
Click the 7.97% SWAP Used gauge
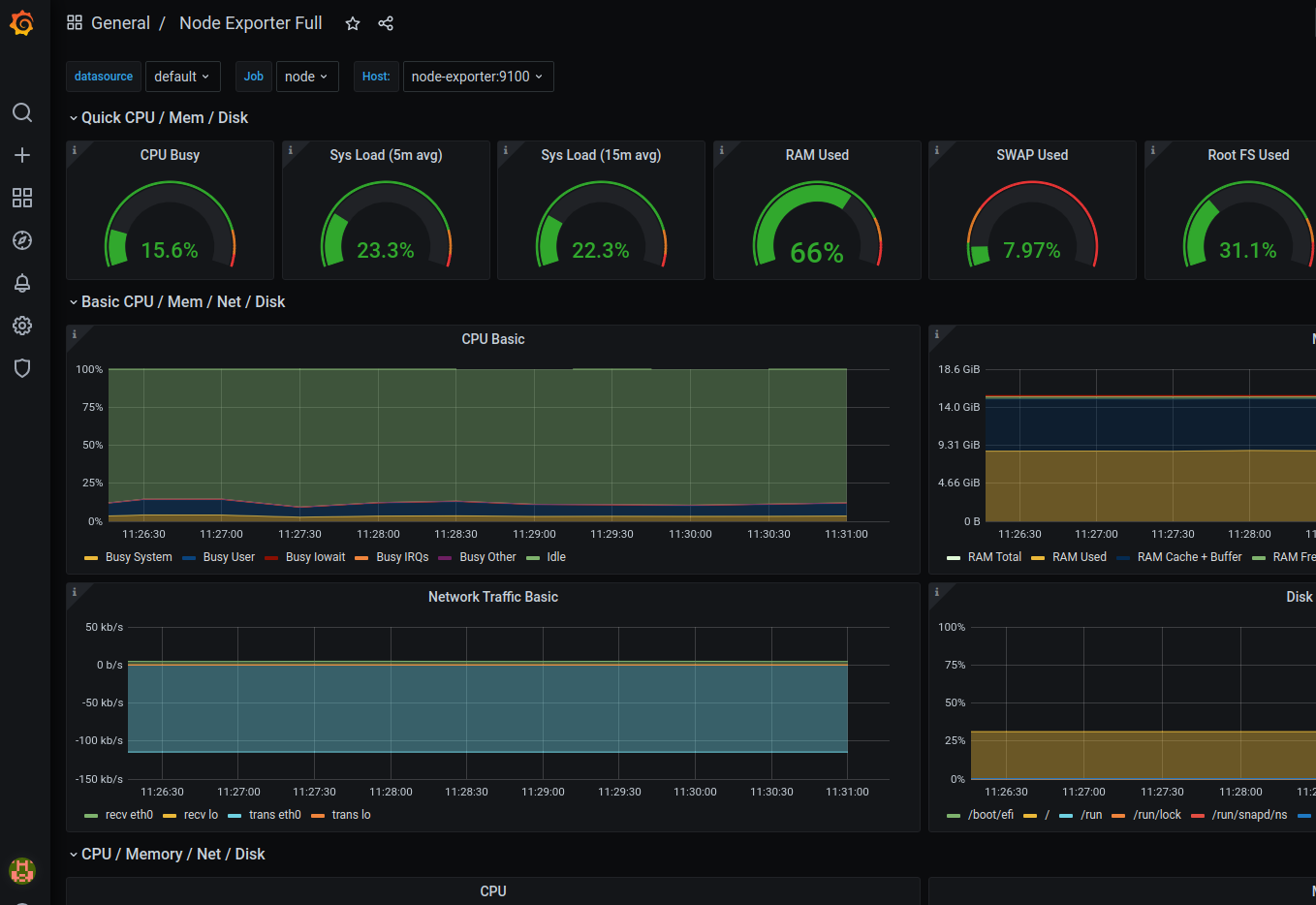click(1032, 225)
